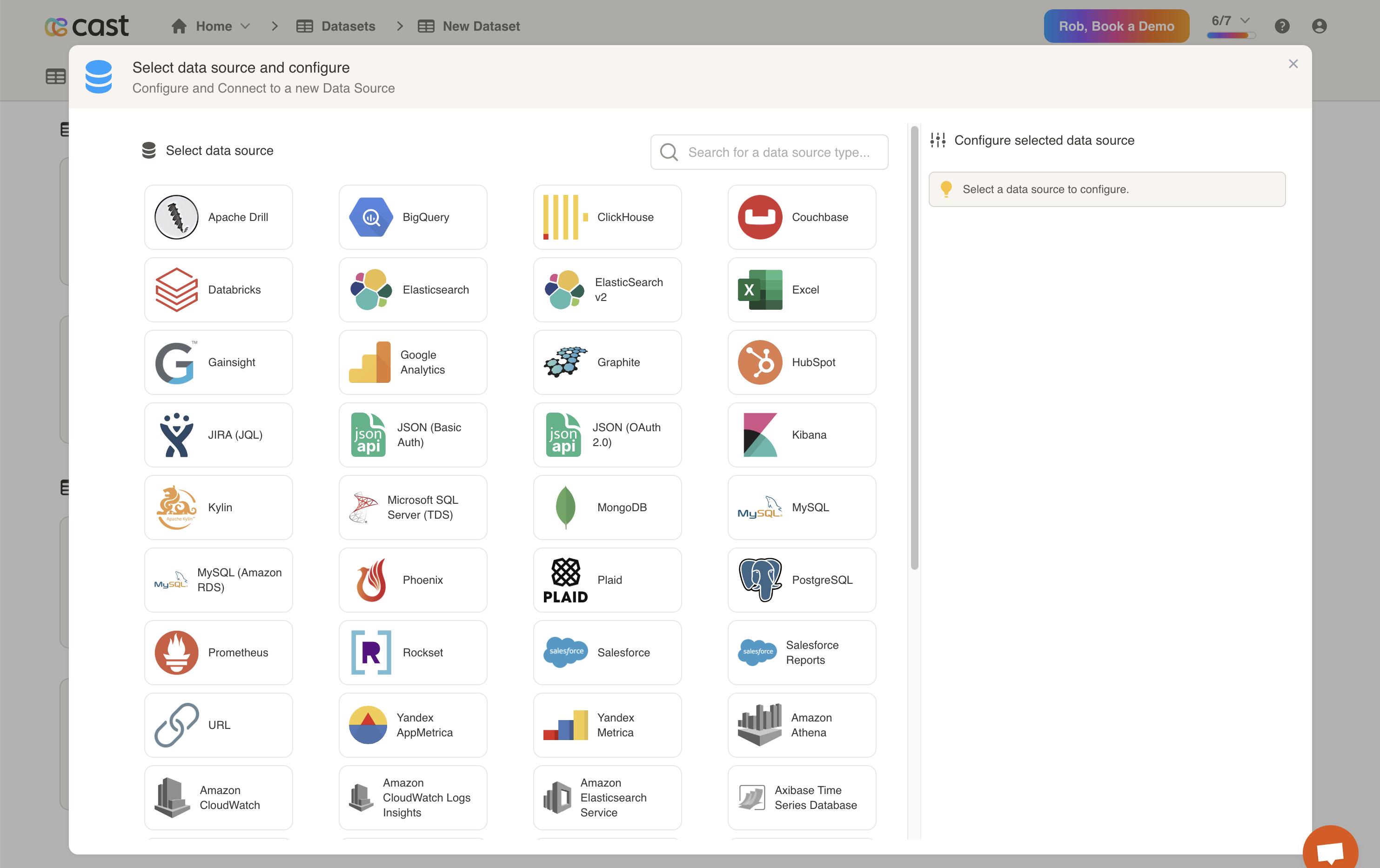Choose the Google Analytics bar icon
This screenshot has height=868, width=1380.
[369, 363]
